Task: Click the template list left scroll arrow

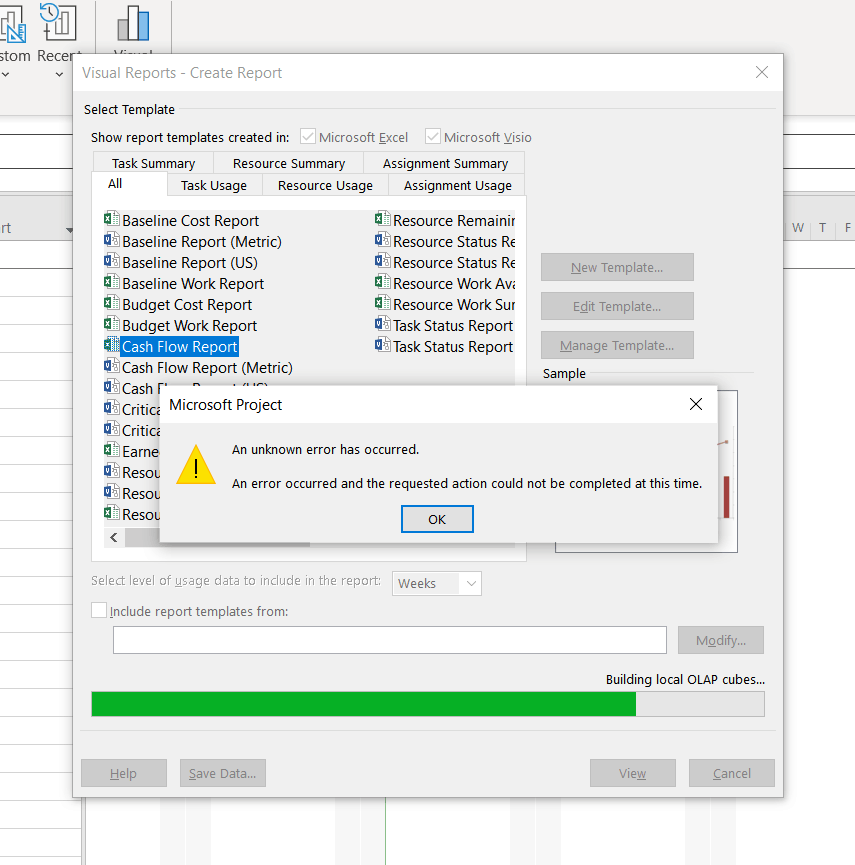Action: [x=114, y=537]
